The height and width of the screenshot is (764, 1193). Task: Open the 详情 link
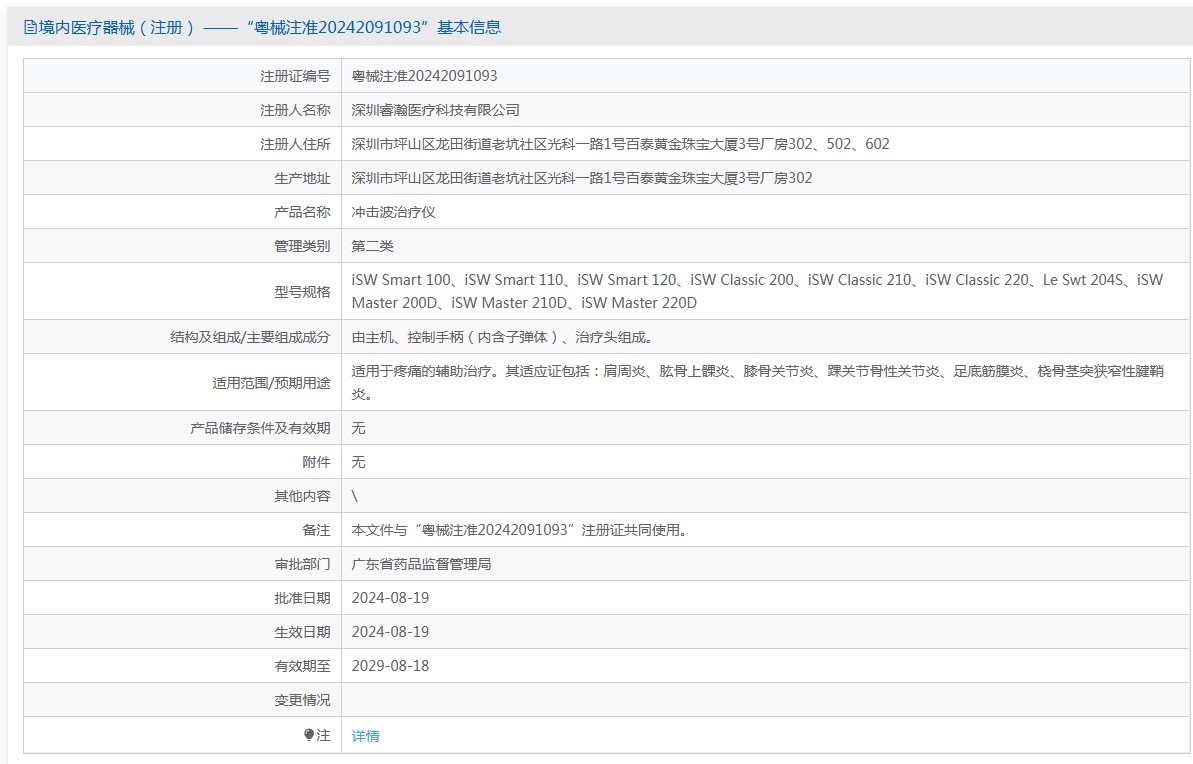point(365,736)
